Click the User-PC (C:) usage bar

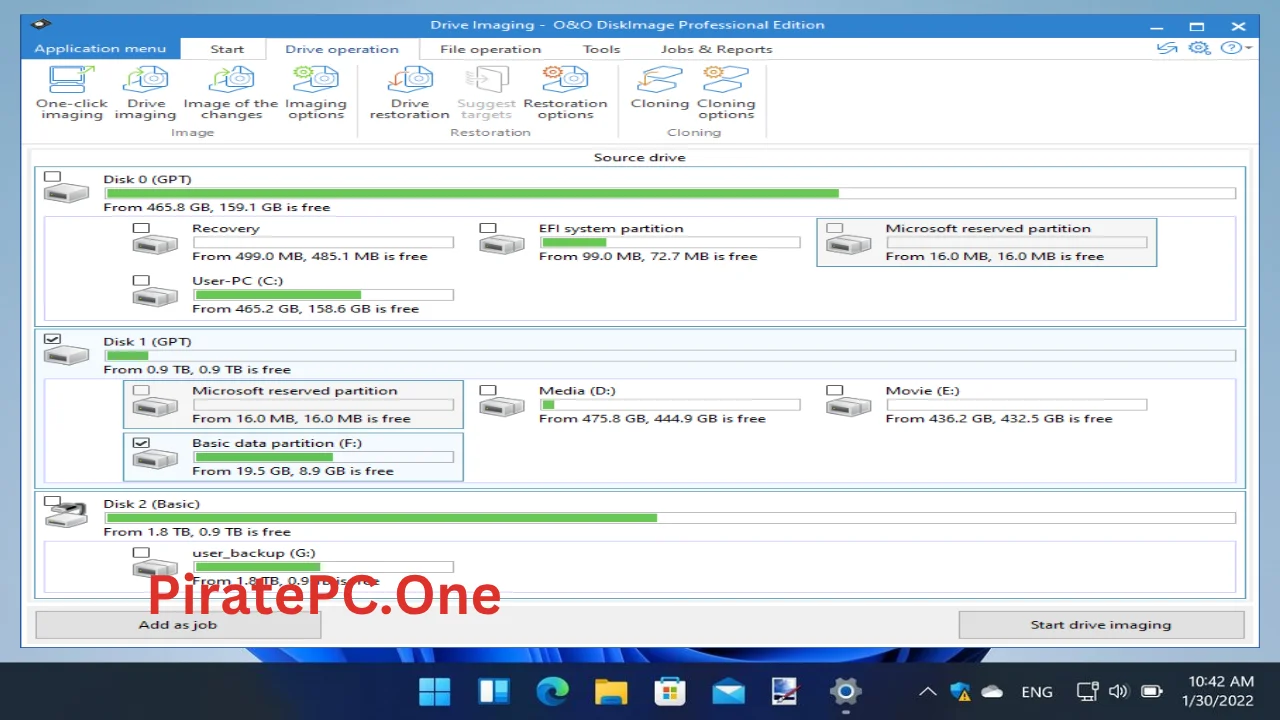click(x=323, y=295)
